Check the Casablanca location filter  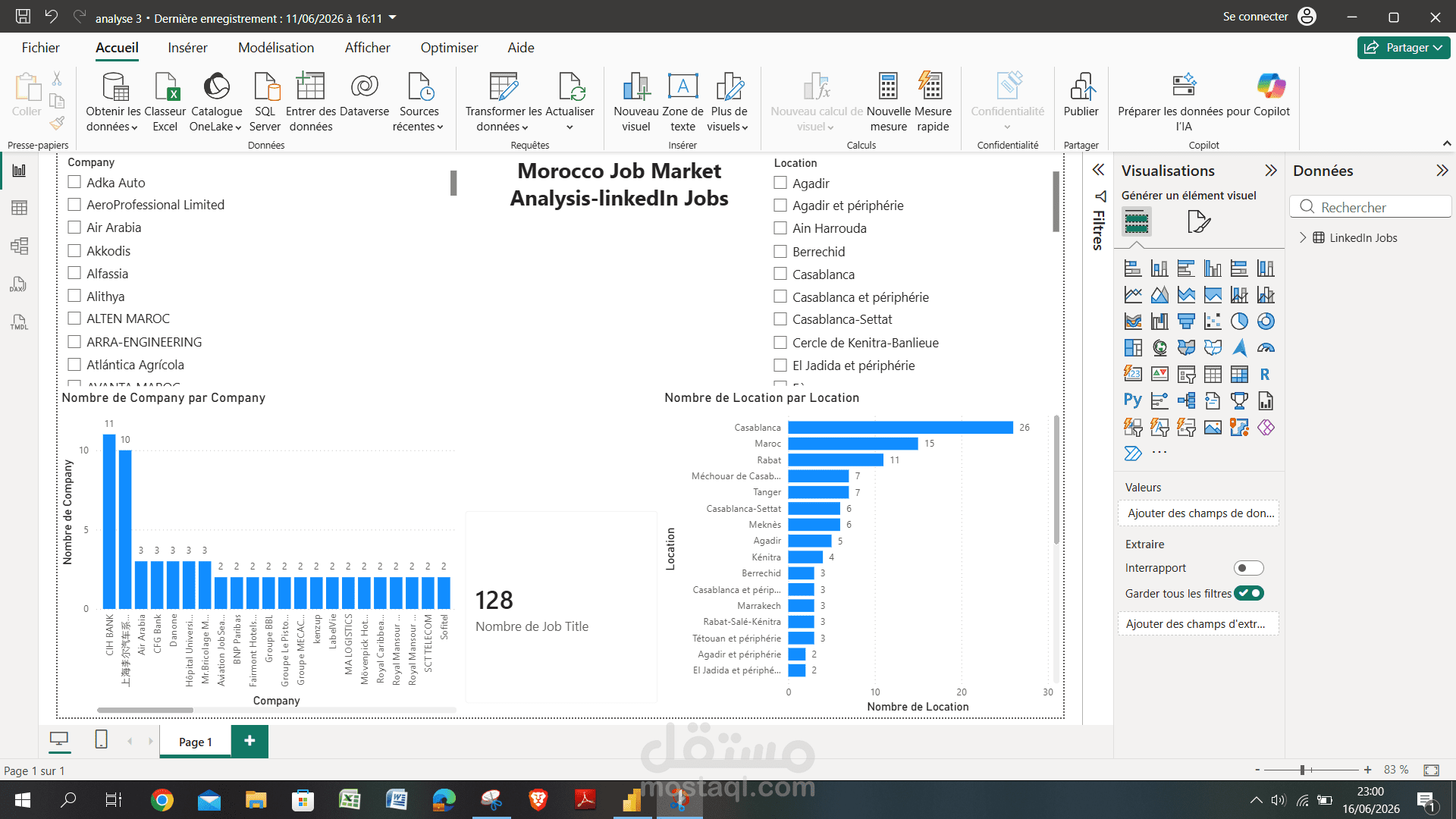point(780,274)
